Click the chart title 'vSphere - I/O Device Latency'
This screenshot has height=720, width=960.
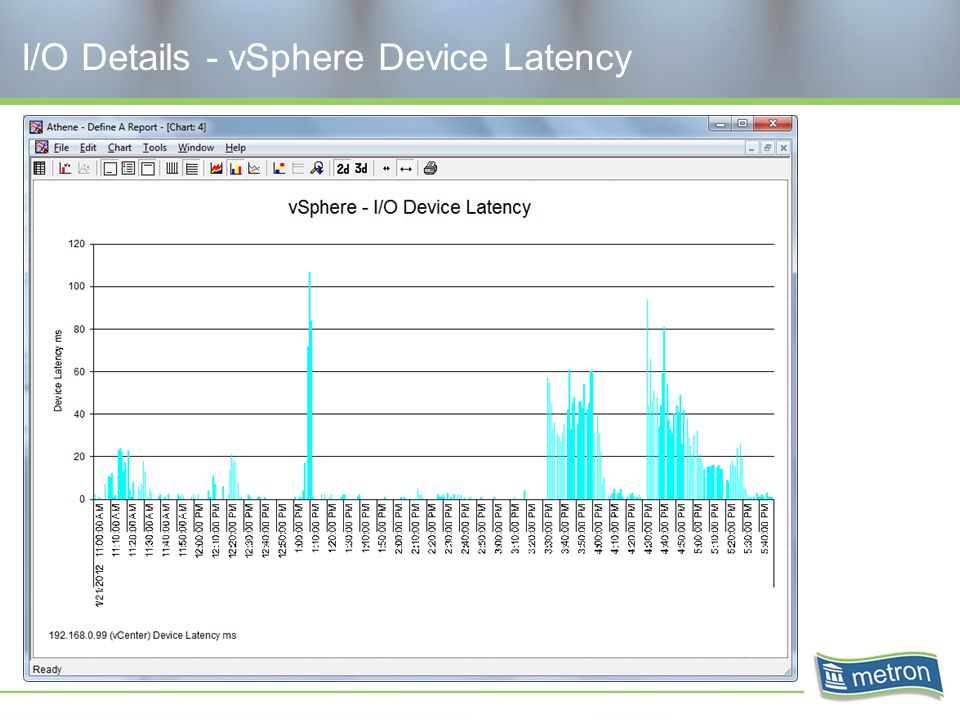(x=410, y=208)
